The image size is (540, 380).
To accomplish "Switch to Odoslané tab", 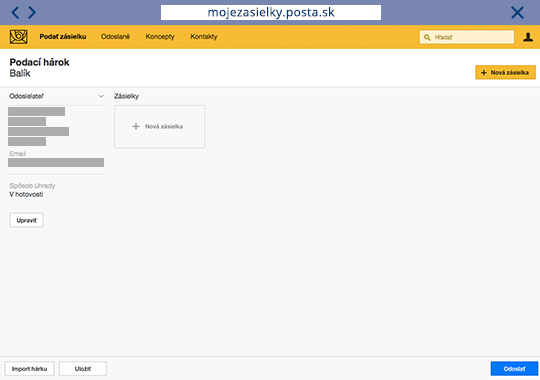I will [115, 37].
